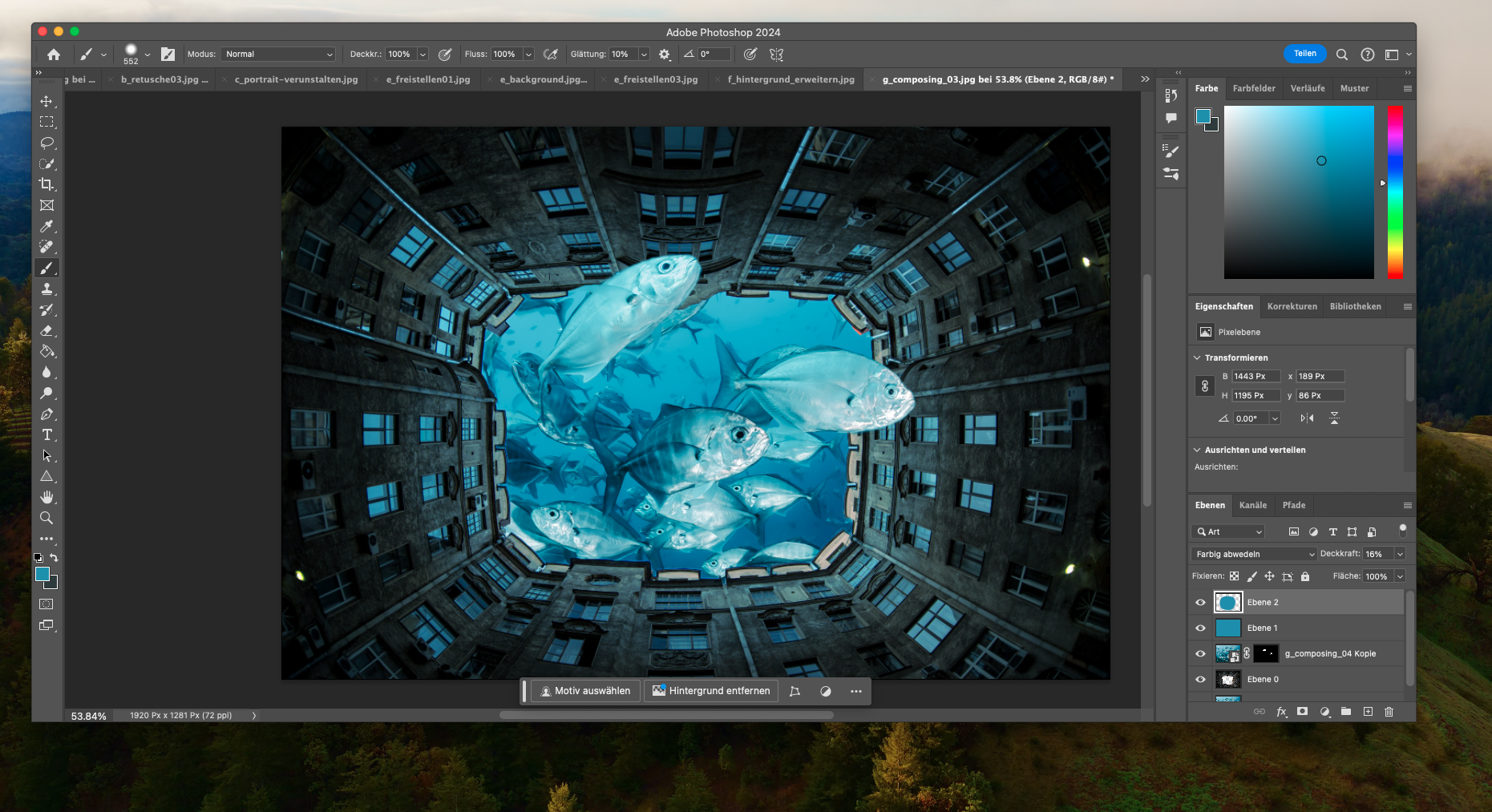Select the Clone Stamp tool
This screenshot has height=812, width=1492.
(x=46, y=289)
